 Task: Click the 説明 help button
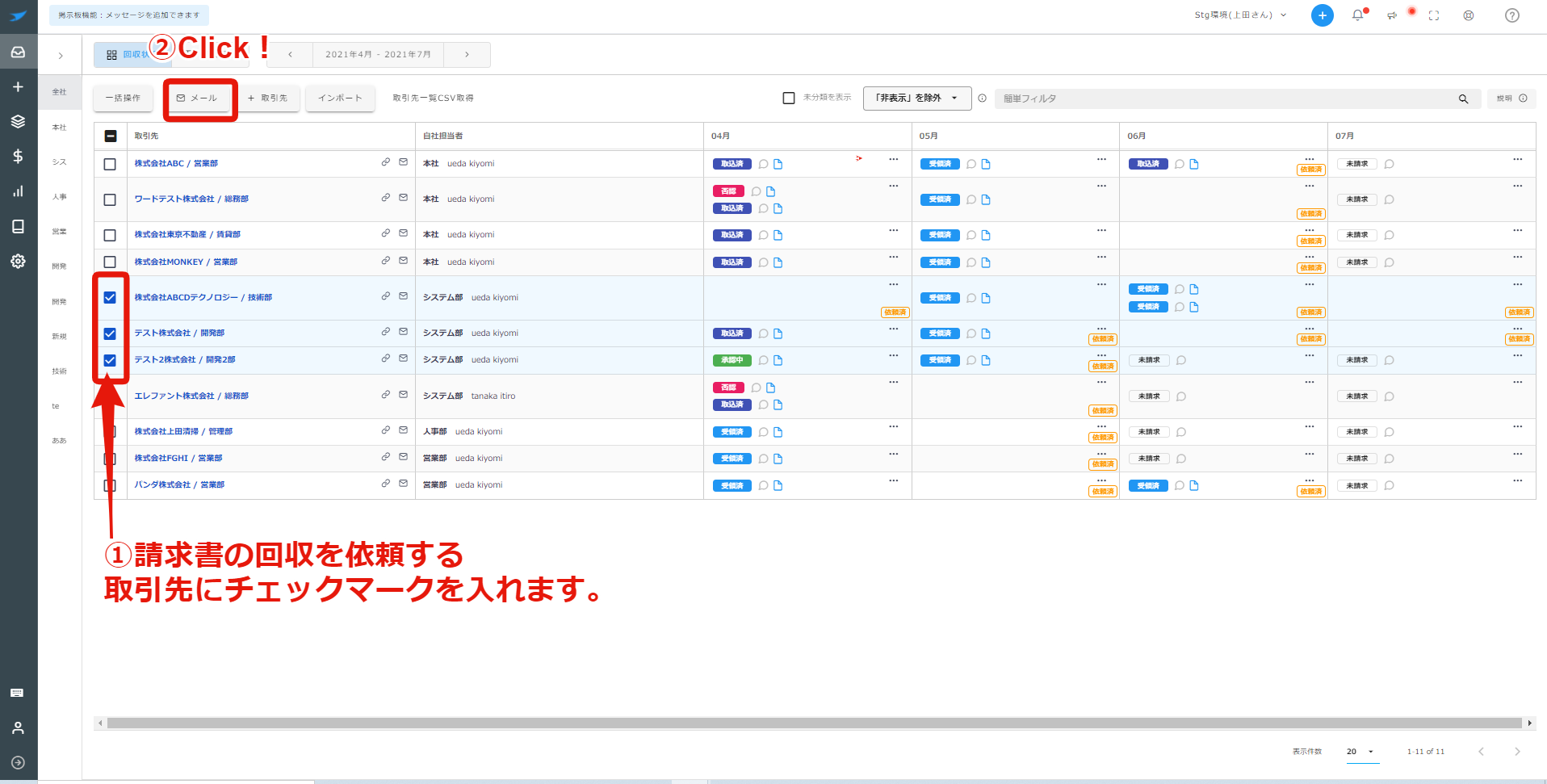click(1511, 99)
